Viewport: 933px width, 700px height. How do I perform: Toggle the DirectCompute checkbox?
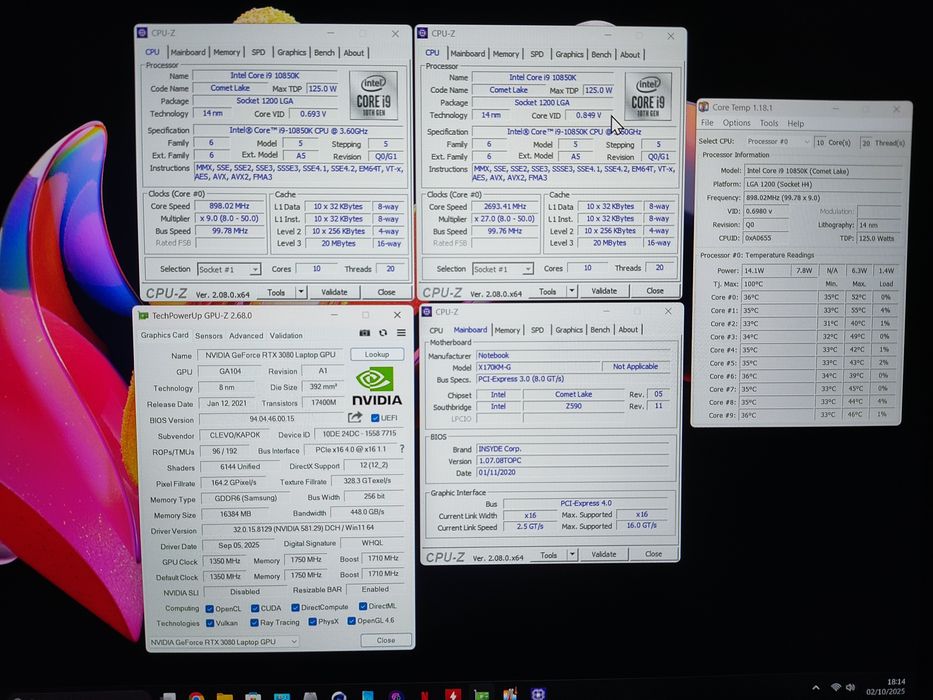tap(295, 607)
